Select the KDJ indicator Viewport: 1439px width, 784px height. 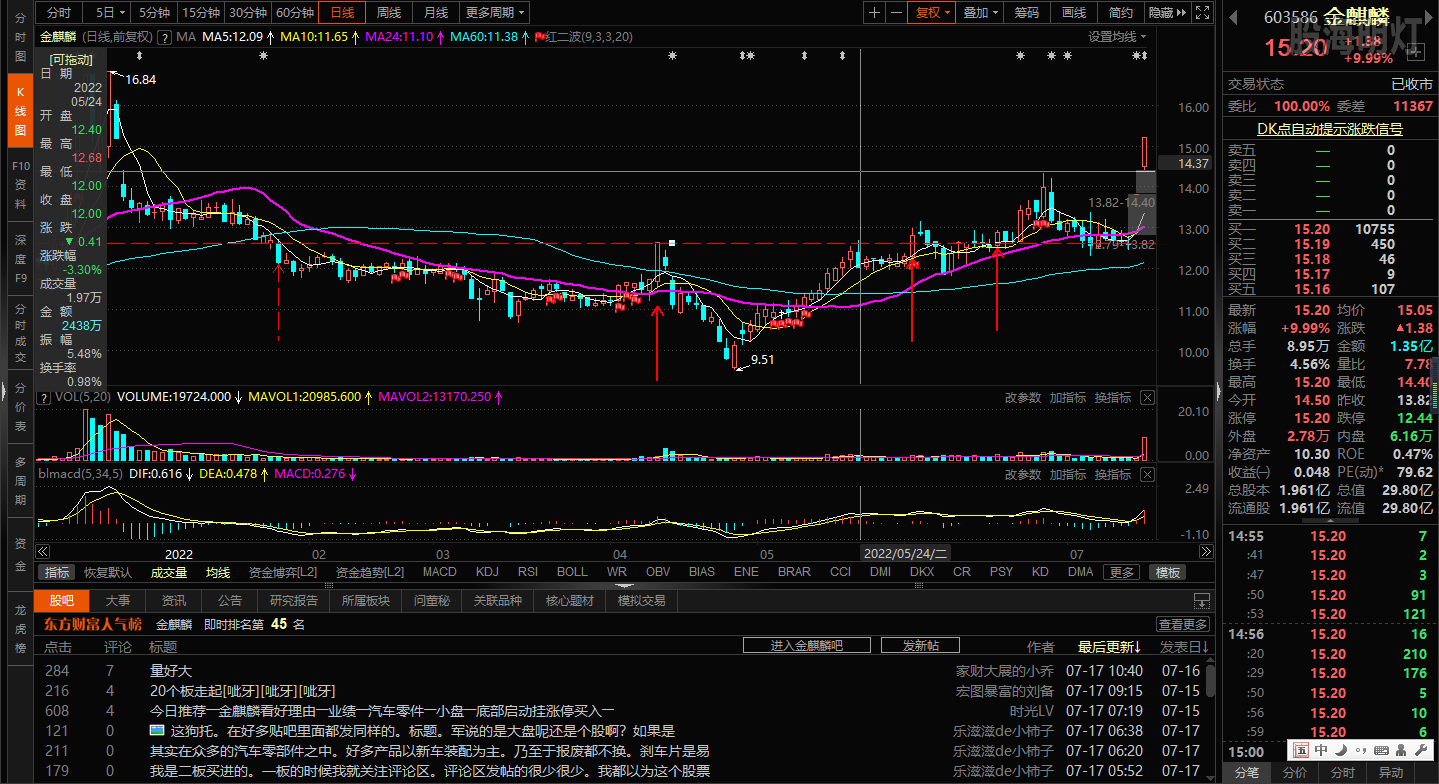(486, 572)
